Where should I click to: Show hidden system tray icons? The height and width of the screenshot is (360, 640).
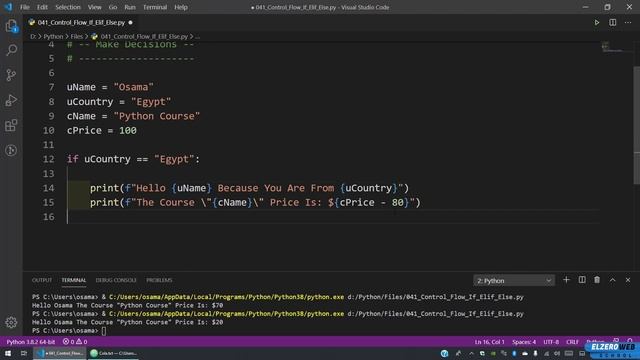tap(471, 353)
